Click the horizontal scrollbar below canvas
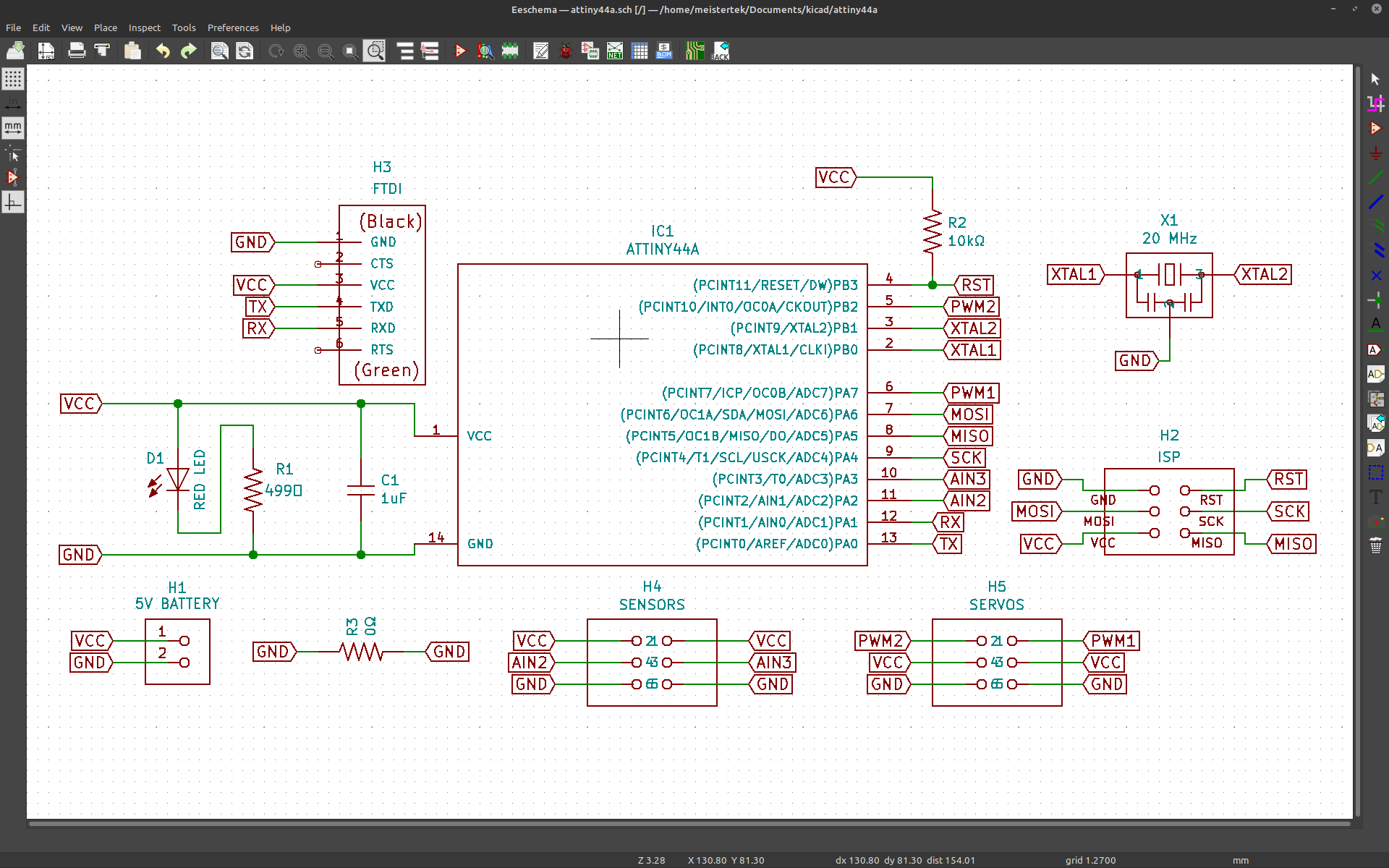Viewport: 1389px width, 868px height. pos(689,823)
